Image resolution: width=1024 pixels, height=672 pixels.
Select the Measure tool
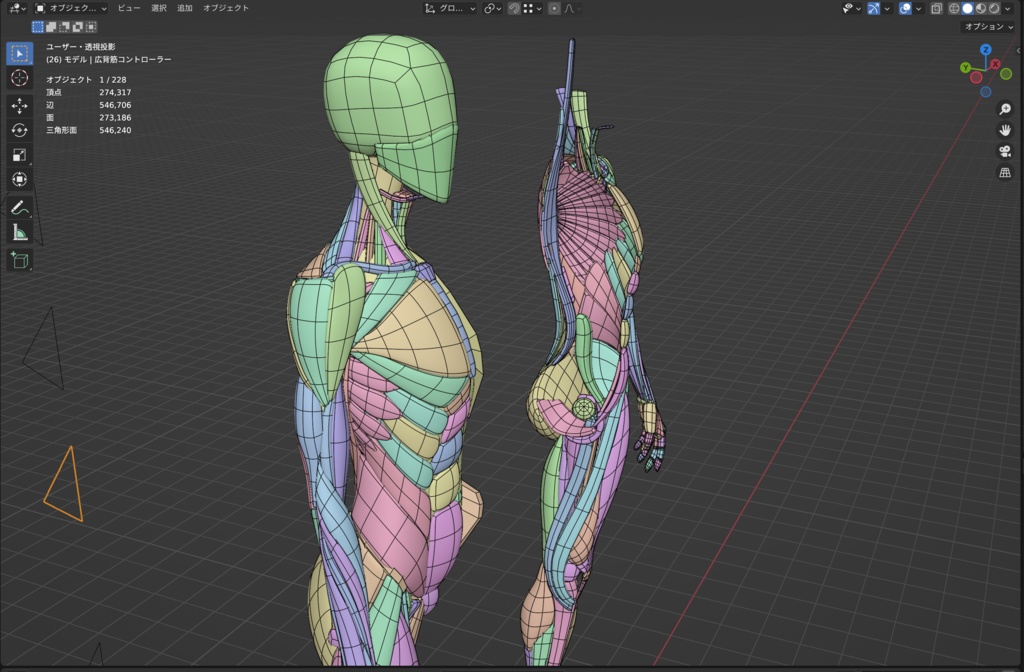pos(18,234)
